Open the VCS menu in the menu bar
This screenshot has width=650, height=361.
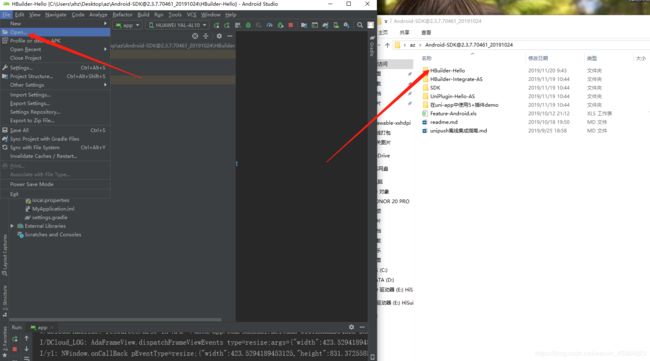pyautogui.click(x=191, y=15)
